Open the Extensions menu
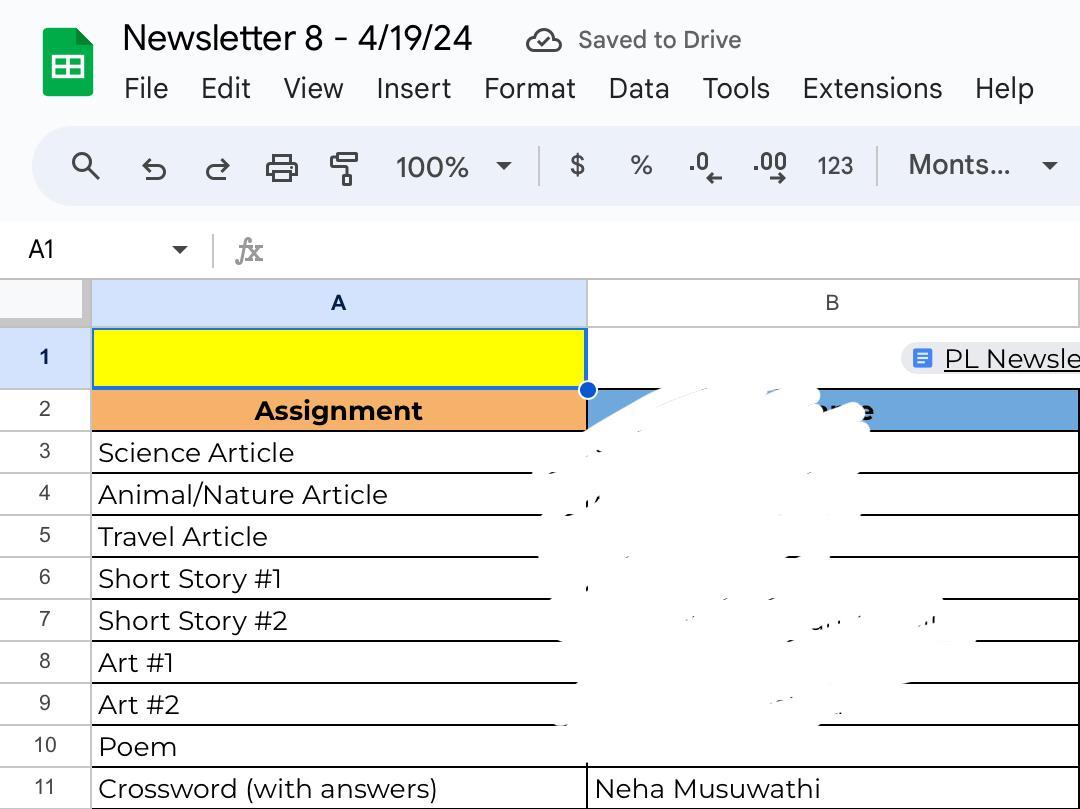The image size is (1080, 809). click(872, 89)
